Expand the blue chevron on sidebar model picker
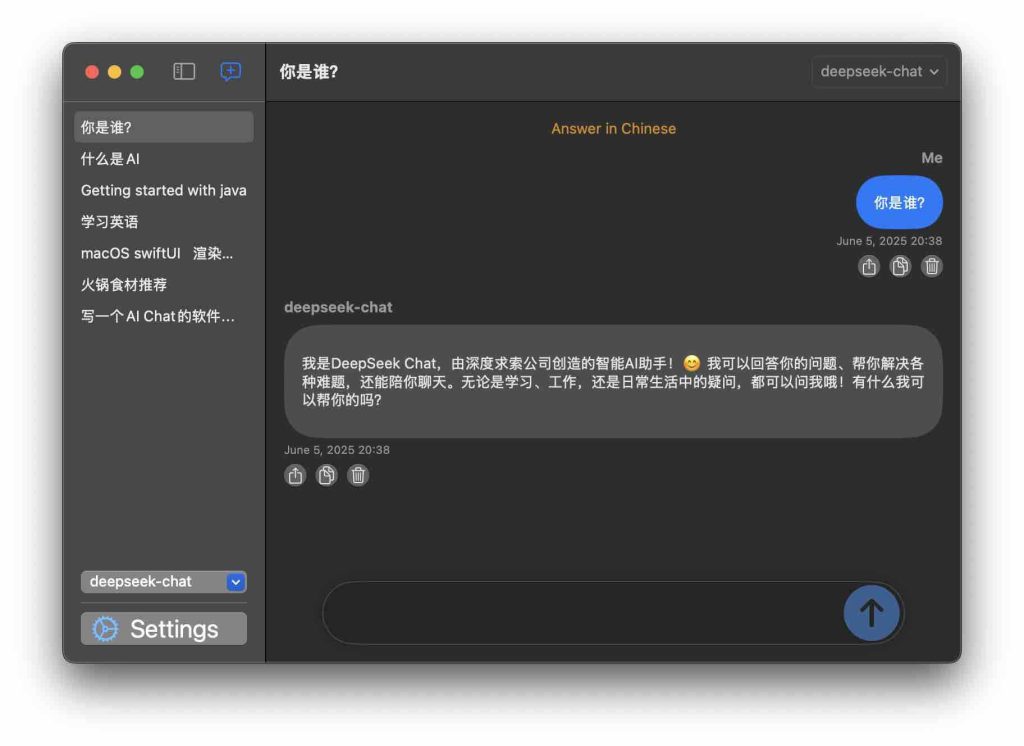Screen dimensions: 1024x746 pyautogui.click(x=236, y=581)
